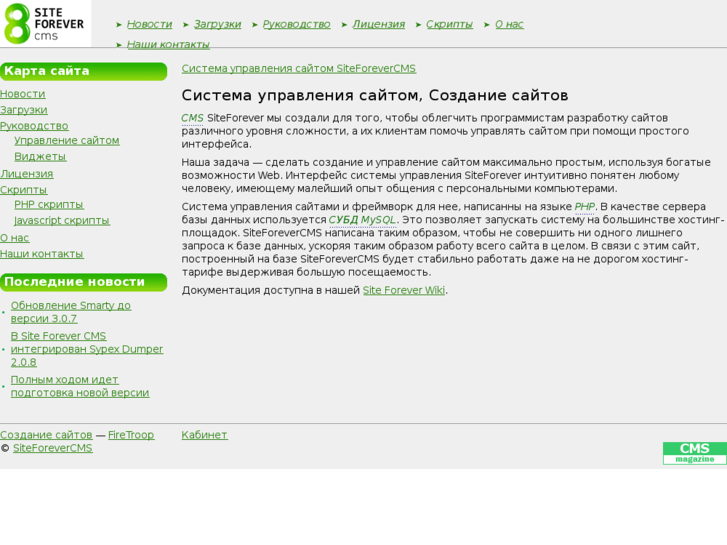Open news about Sypex Dumper 2.0.8 integration

[x=87, y=349]
